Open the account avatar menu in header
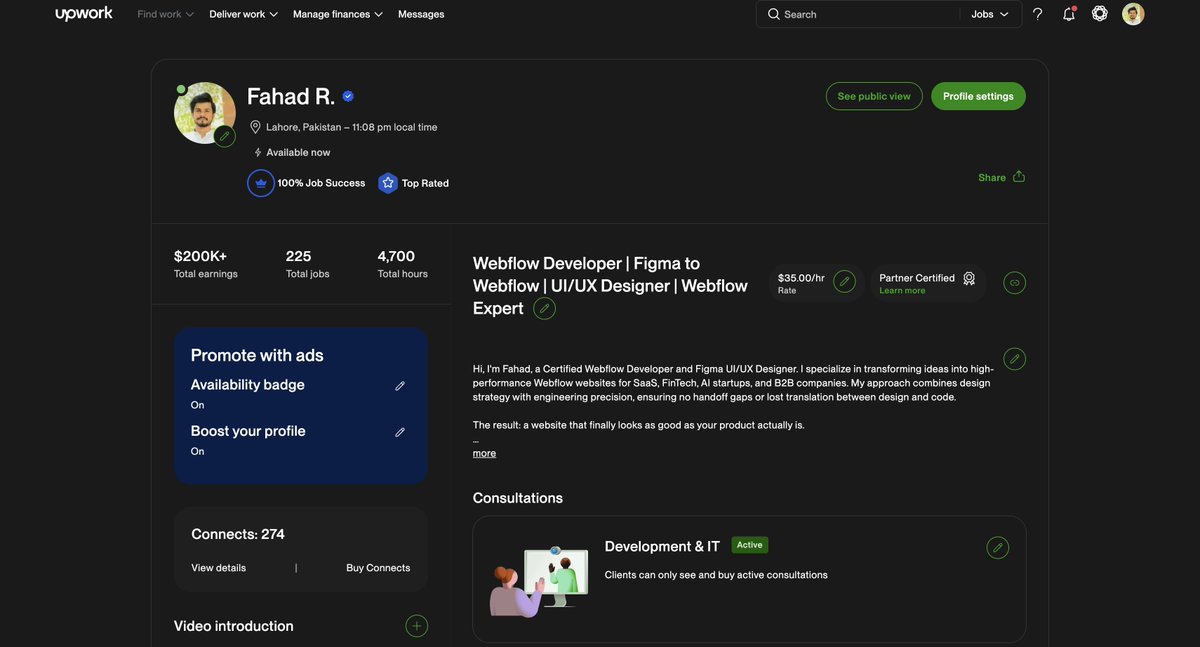Image resolution: width=1200 pixels, height=647 pixels. pyautogui.click(x=1133, y=14)
